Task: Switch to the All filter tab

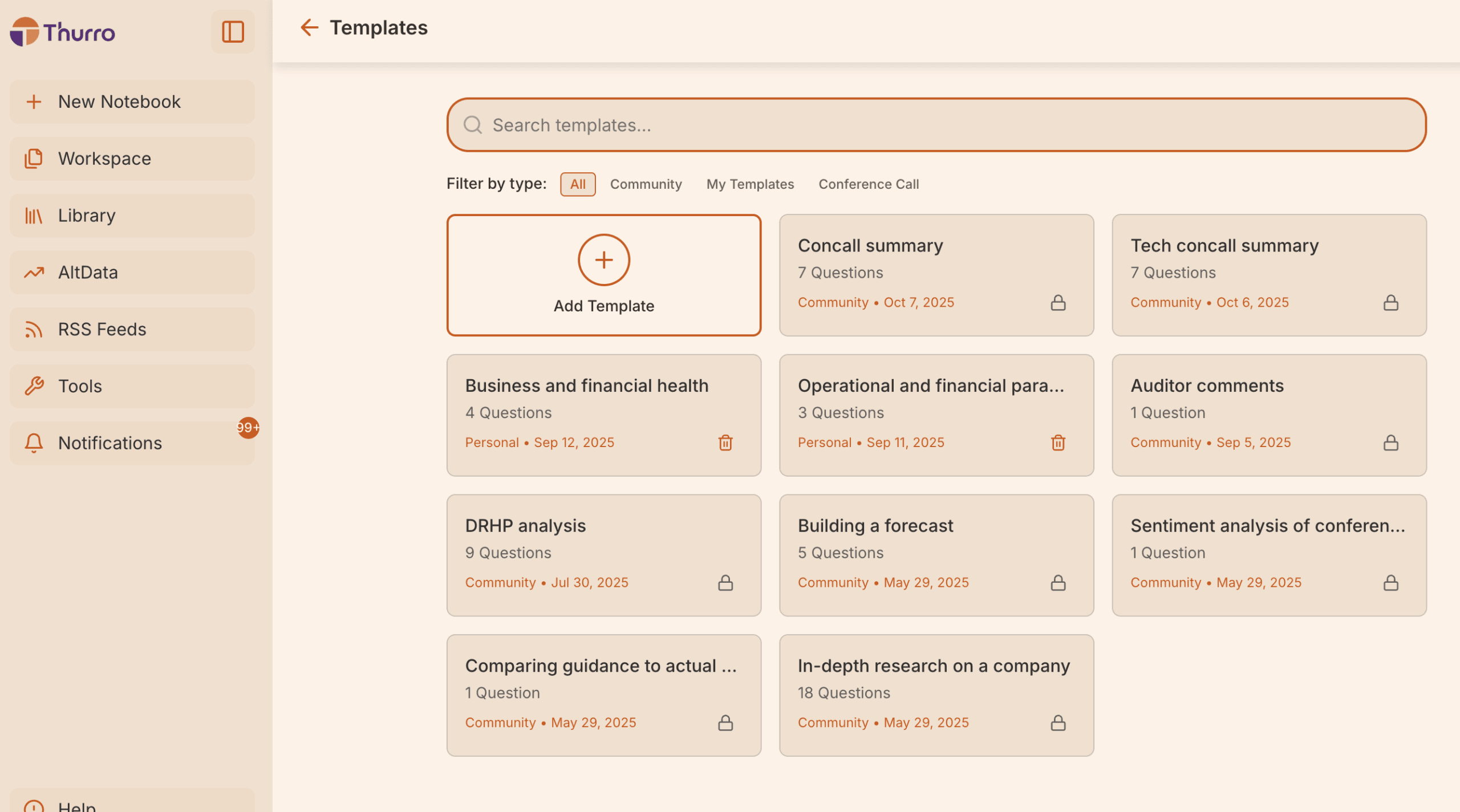Action: point(577,184)
